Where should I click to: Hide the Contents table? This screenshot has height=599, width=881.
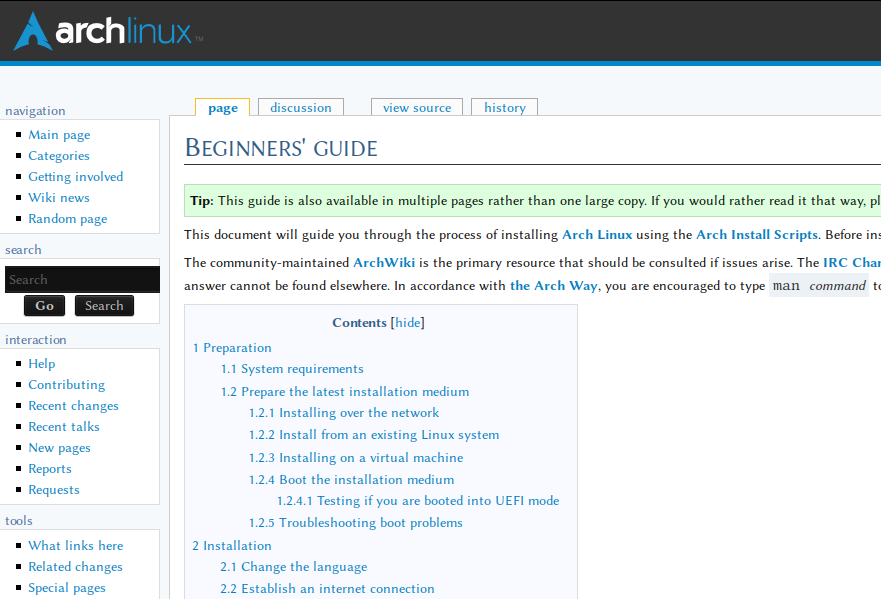tap(407, 322)
